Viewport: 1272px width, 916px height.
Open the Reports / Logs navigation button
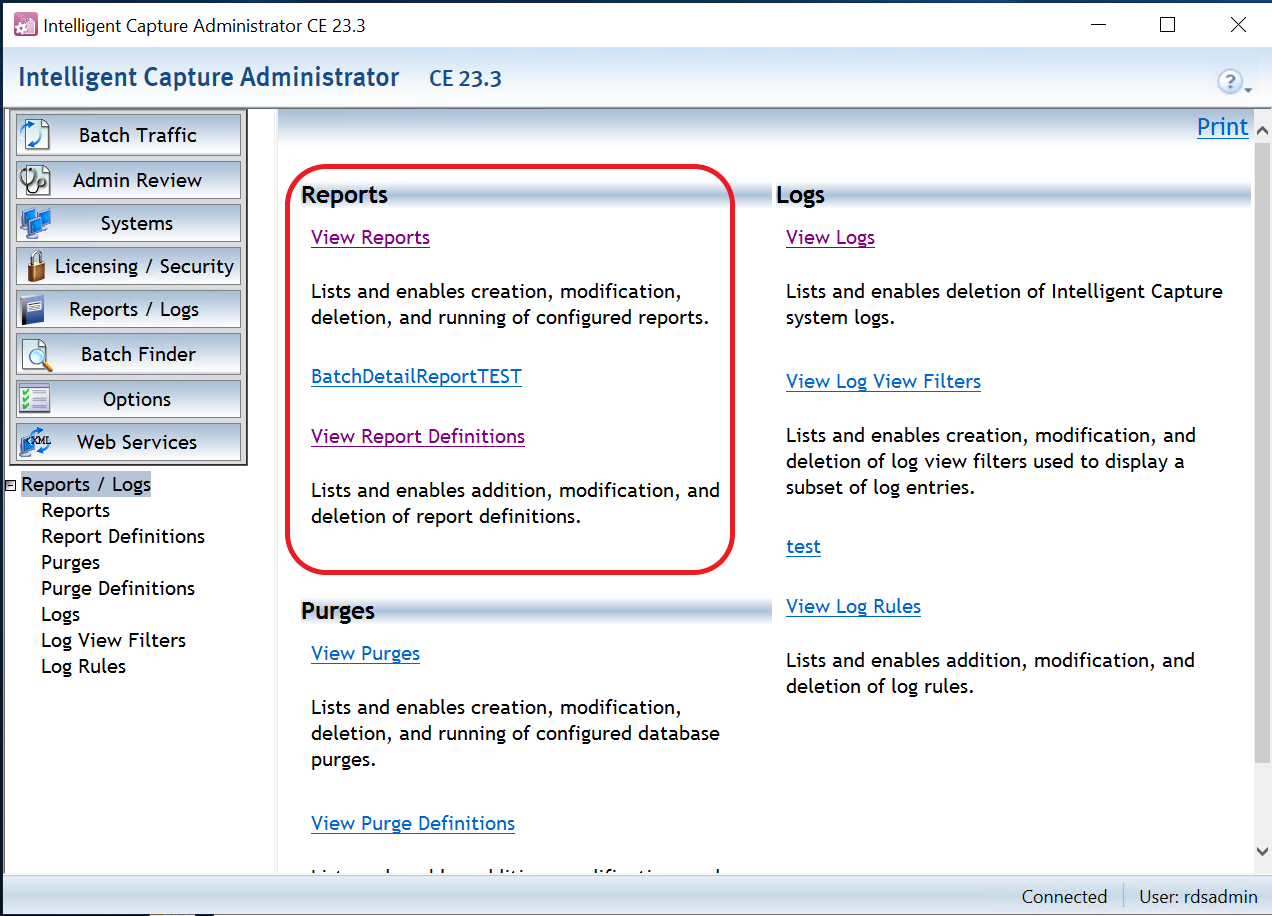(129, 310)
